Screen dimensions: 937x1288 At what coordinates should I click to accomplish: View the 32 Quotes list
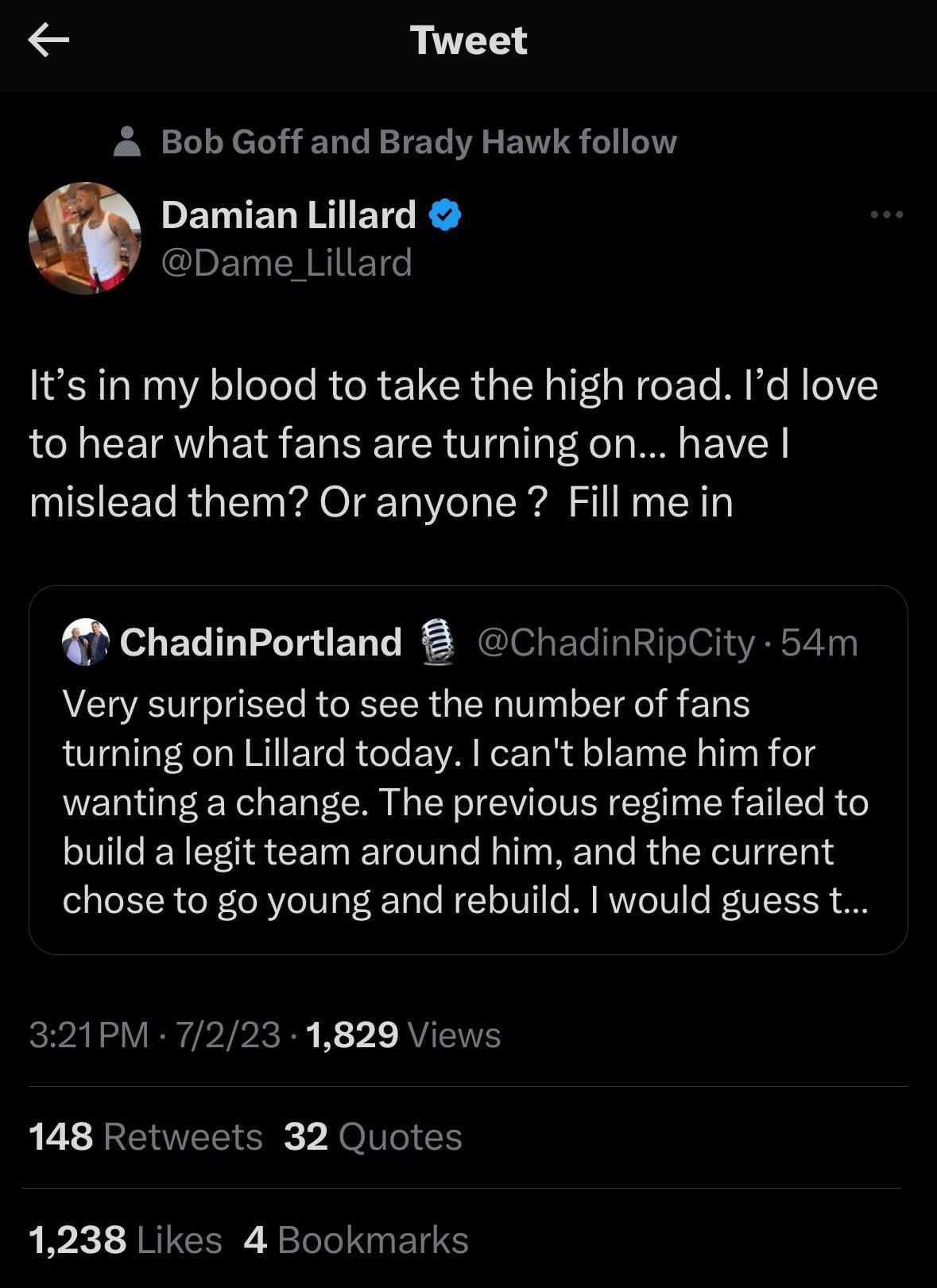coord(373,1137)
